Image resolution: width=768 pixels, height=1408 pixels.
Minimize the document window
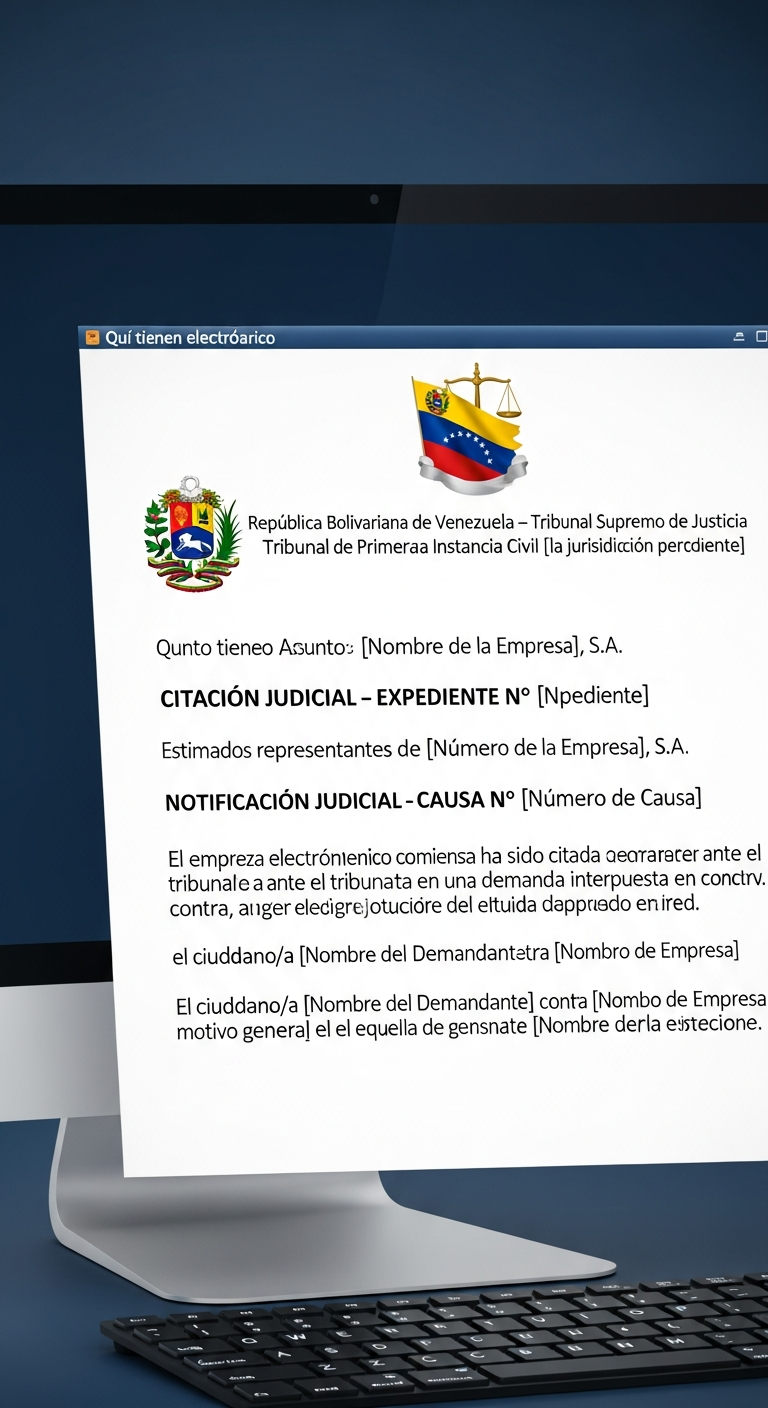[x=739, y=337]
